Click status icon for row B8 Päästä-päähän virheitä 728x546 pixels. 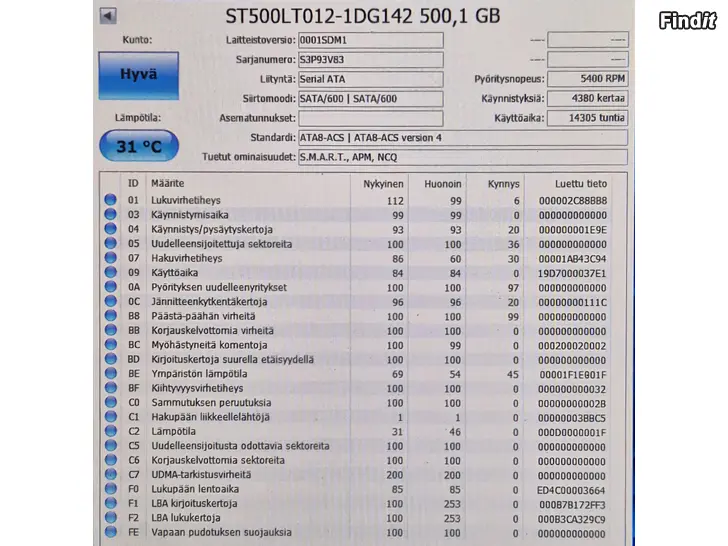coord(110,315)
